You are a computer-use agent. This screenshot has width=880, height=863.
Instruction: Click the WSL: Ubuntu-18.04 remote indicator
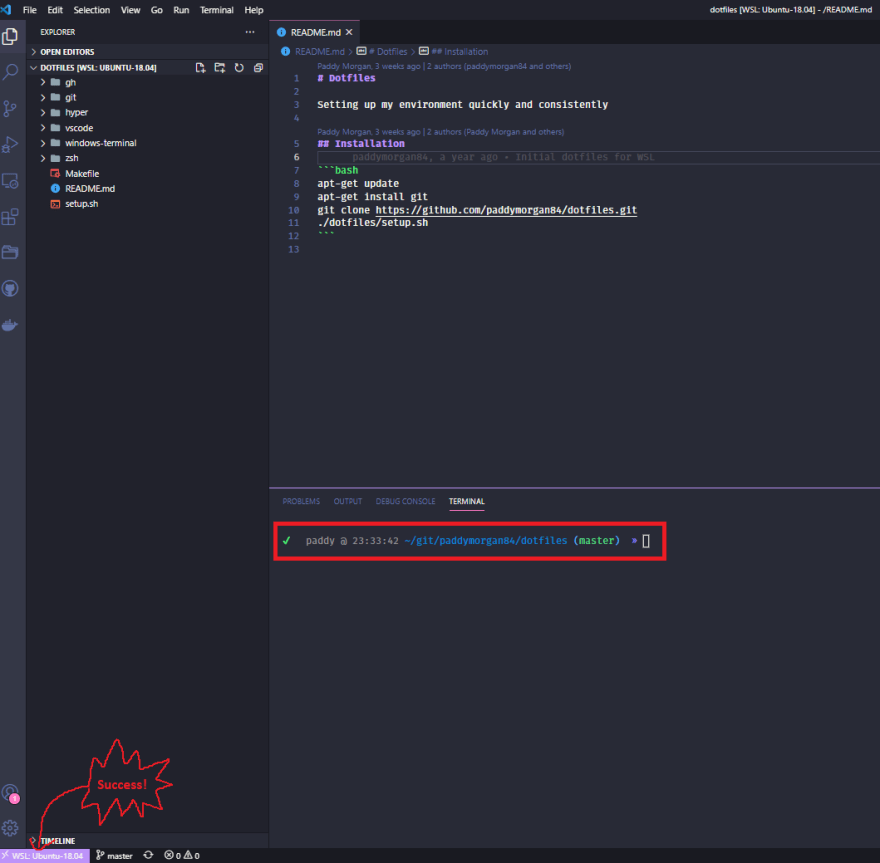(x=44, y=855)
